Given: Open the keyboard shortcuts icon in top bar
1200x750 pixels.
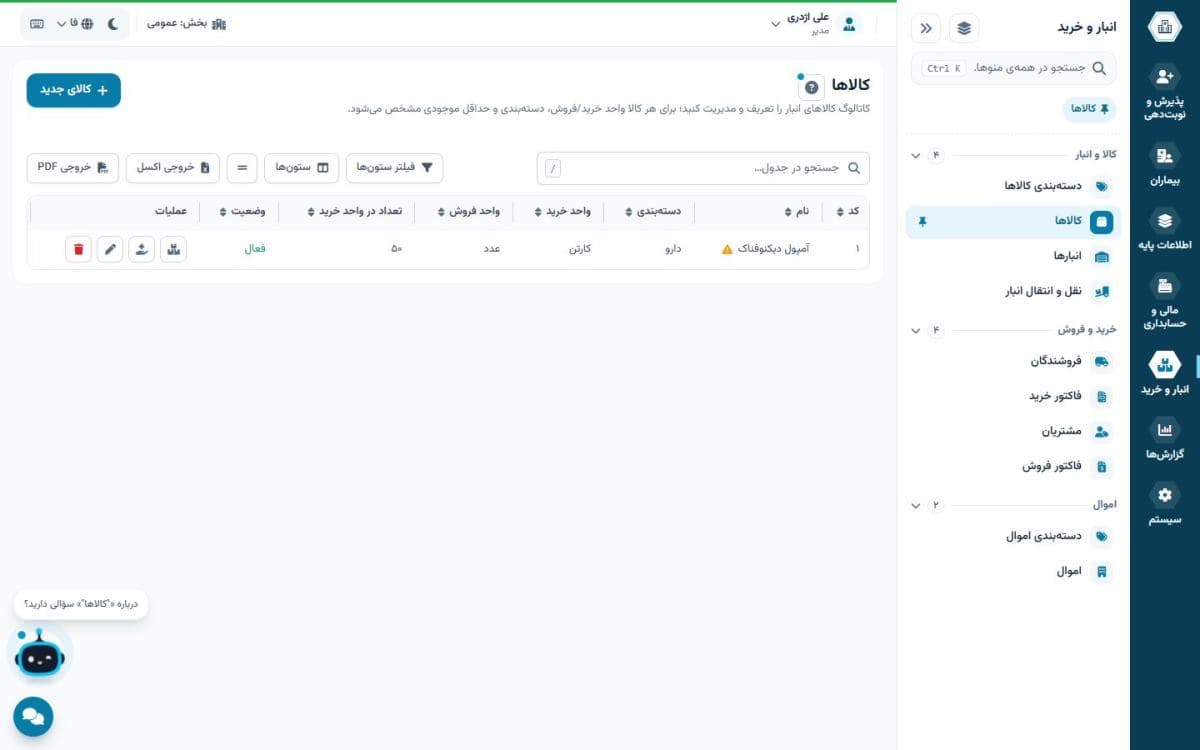Looking at the screenshot, I should [x=37, y=23].
